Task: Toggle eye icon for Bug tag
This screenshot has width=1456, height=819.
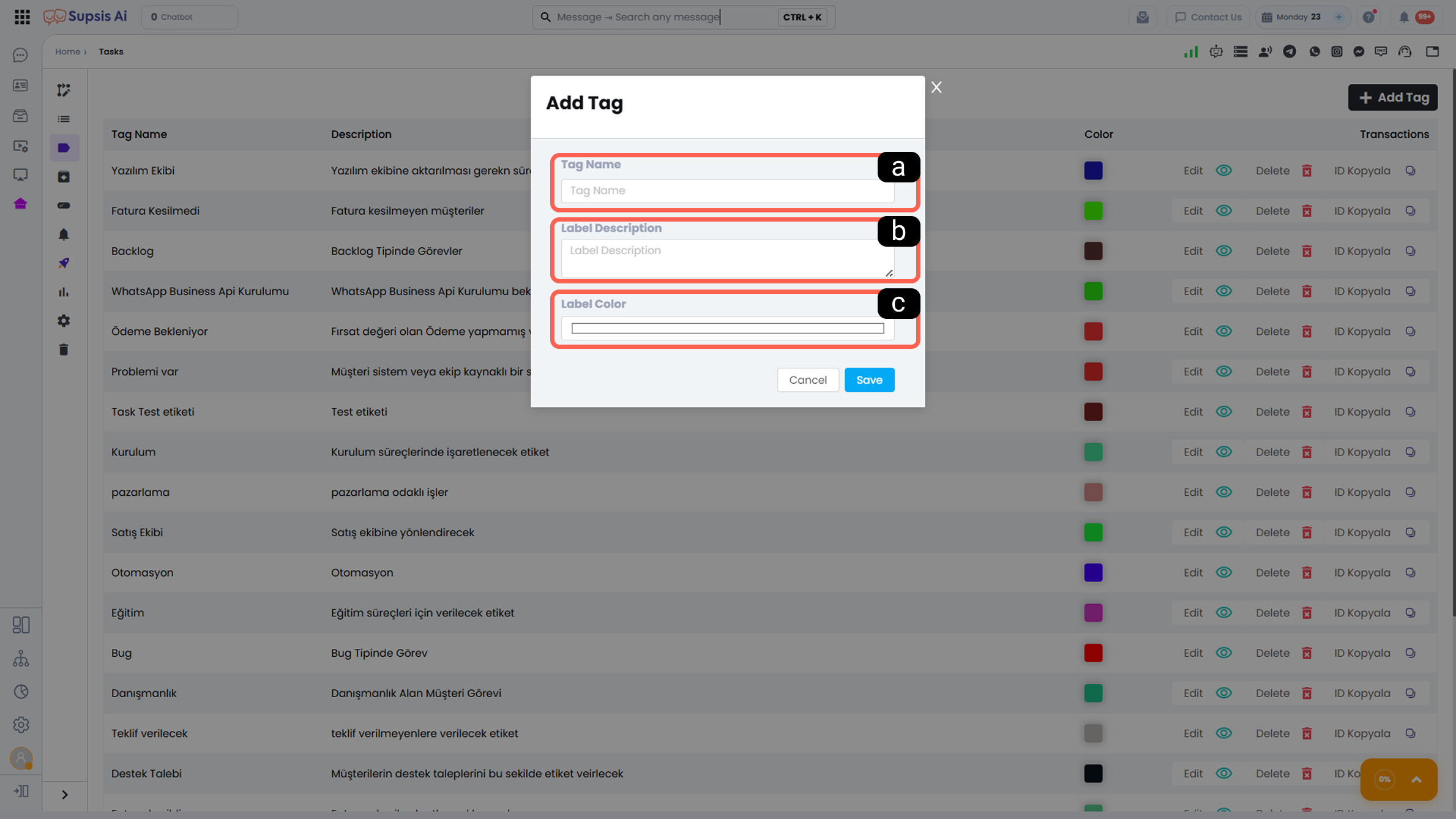Action: (1223, 653)
